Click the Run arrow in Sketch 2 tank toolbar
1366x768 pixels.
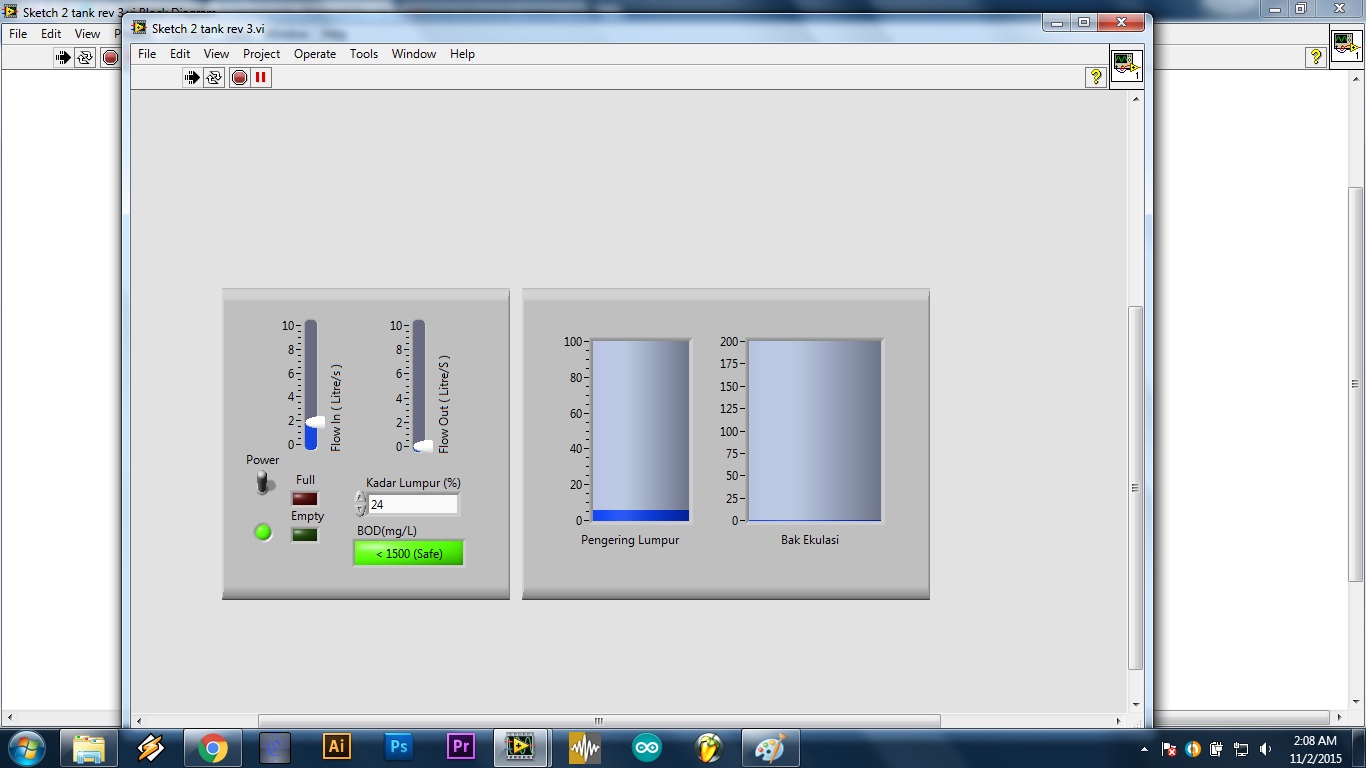(192, 77)
